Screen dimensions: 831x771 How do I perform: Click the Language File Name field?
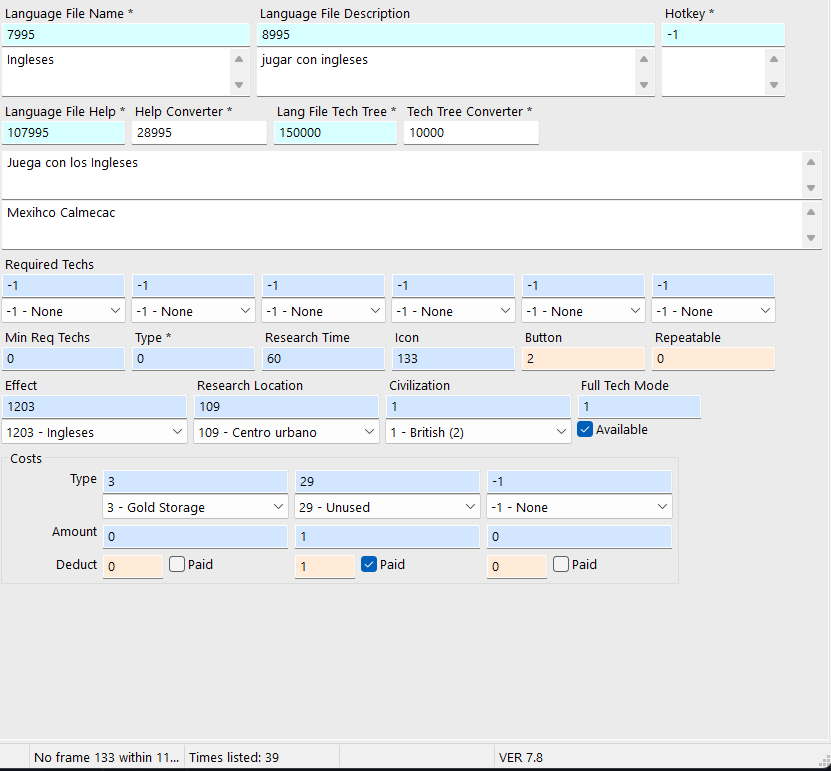tap(125, 34)
